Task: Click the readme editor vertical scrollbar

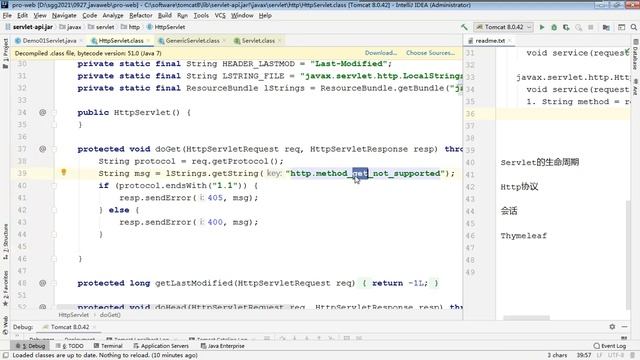Action: tap(628, 255)
